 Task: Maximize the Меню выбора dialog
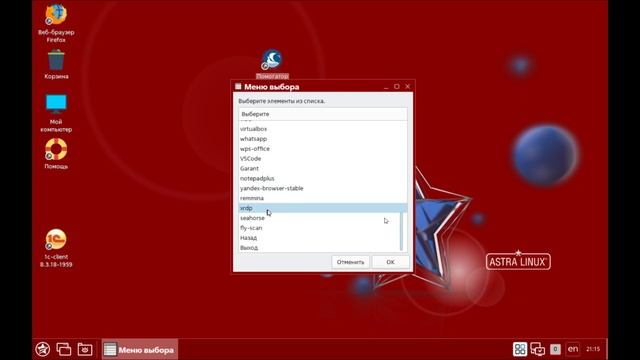(397, 87)
